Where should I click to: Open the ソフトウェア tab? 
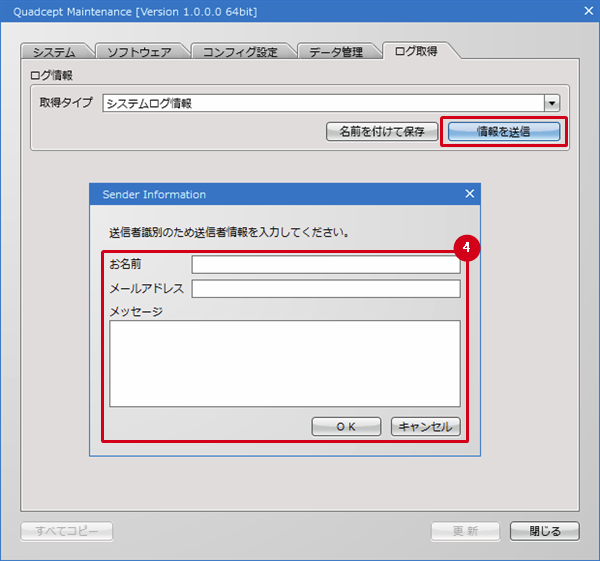[x=139, y=51]
